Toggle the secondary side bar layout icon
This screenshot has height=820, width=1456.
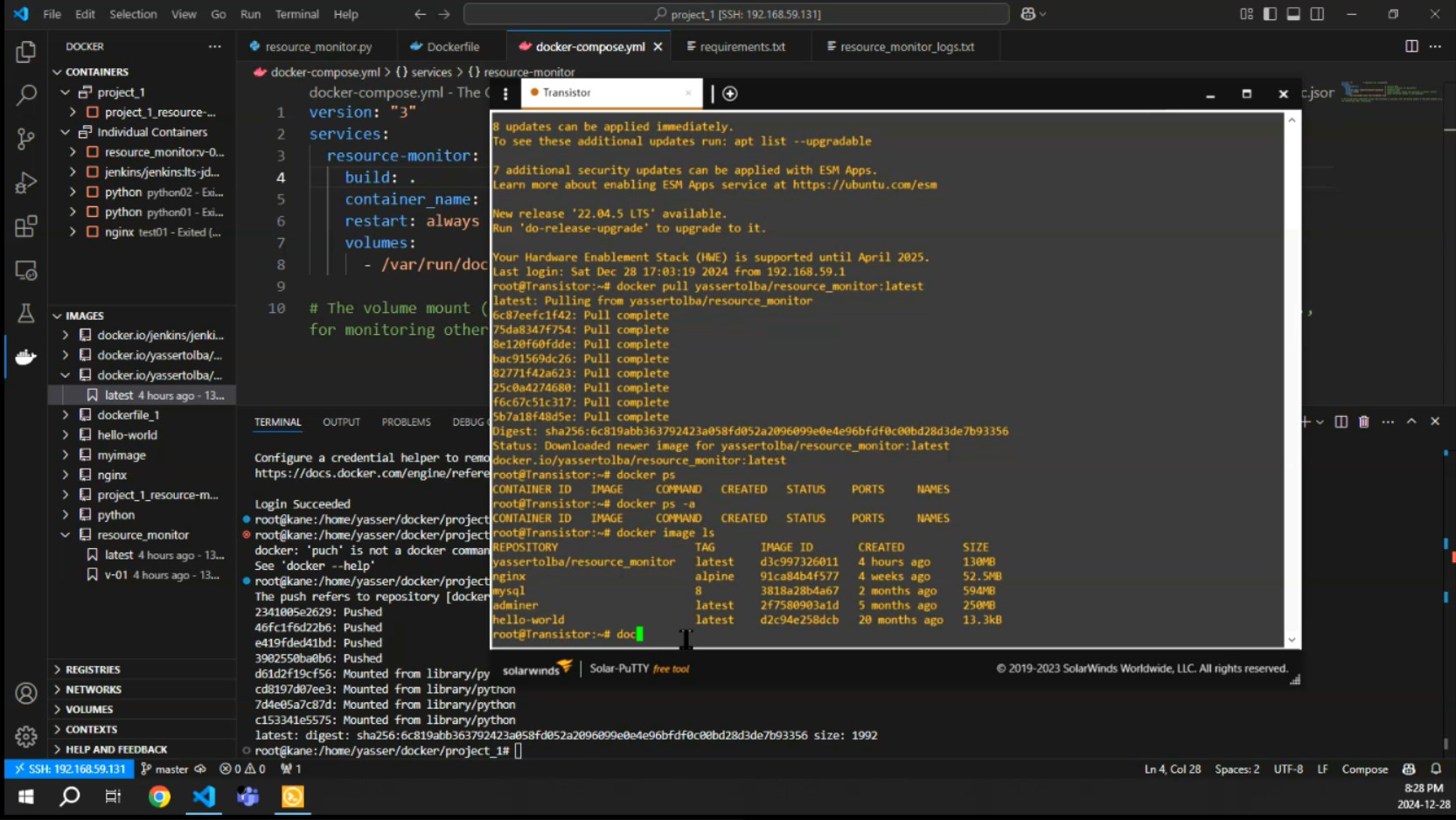1317,14
